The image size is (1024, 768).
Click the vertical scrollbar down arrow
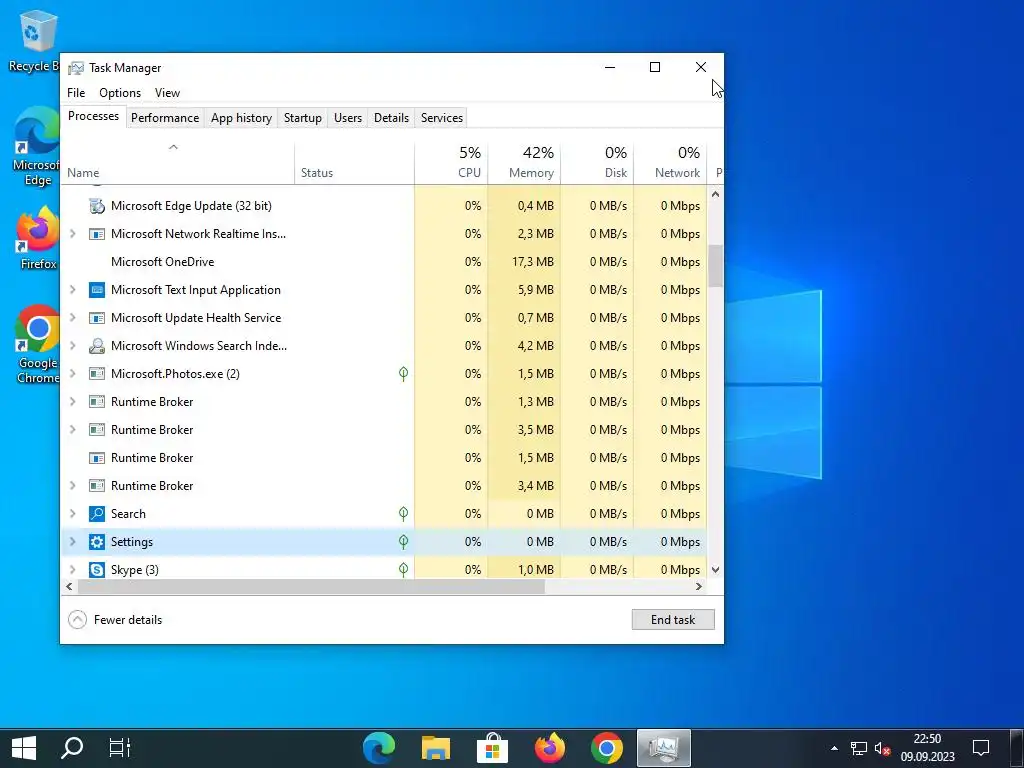716,570
